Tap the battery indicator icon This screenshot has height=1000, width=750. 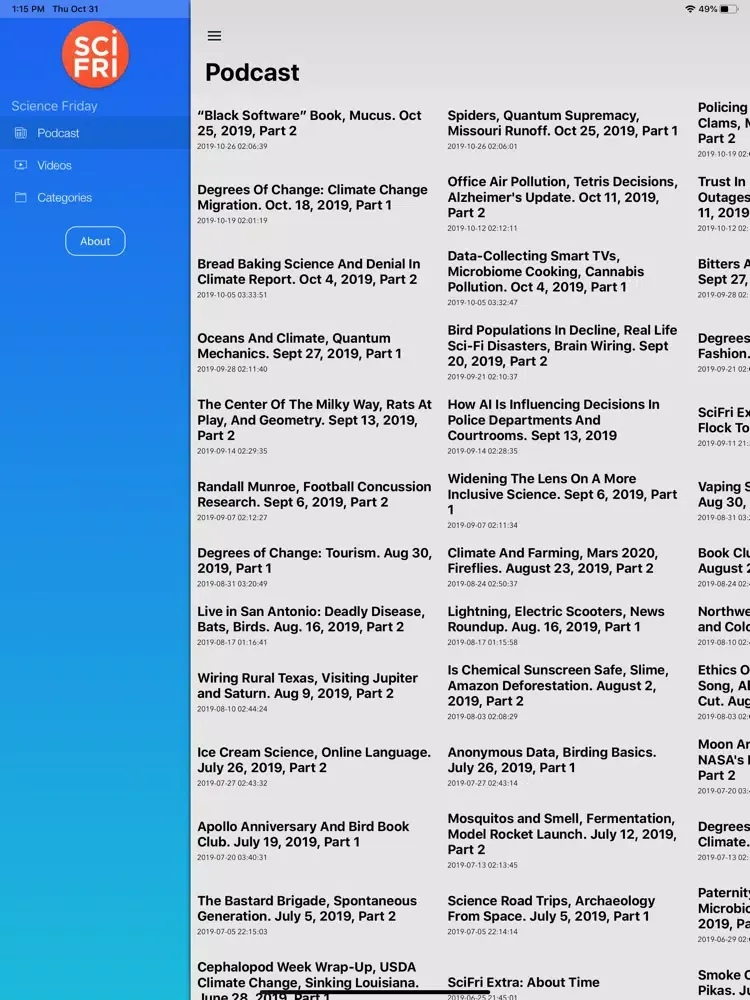pos(729,9)
